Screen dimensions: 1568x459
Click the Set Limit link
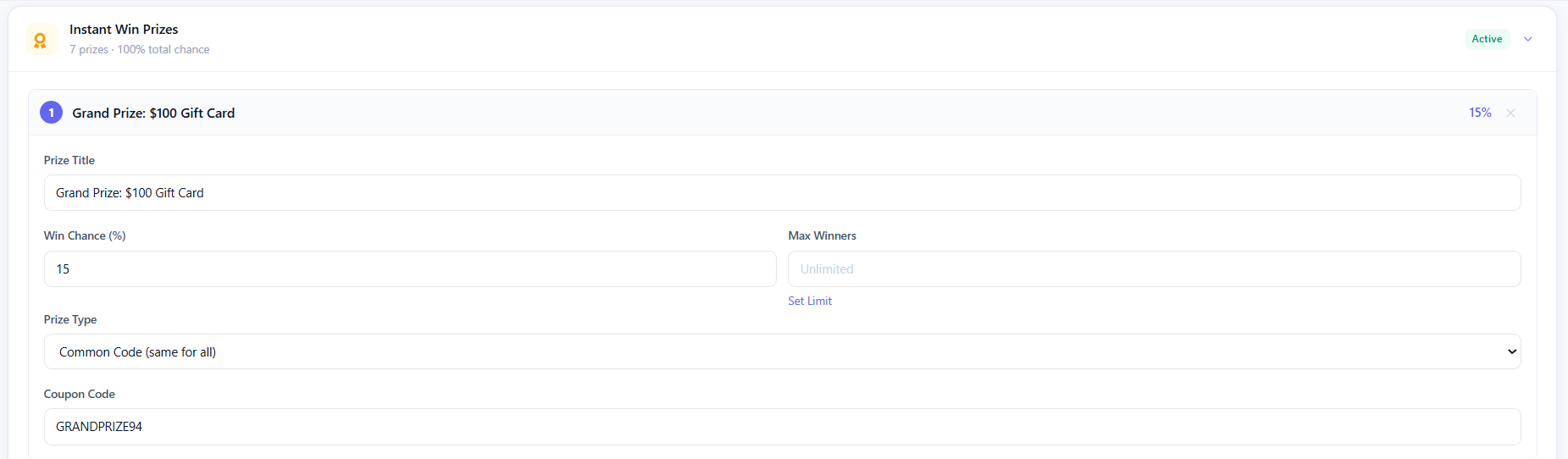(x=810, y=301)
